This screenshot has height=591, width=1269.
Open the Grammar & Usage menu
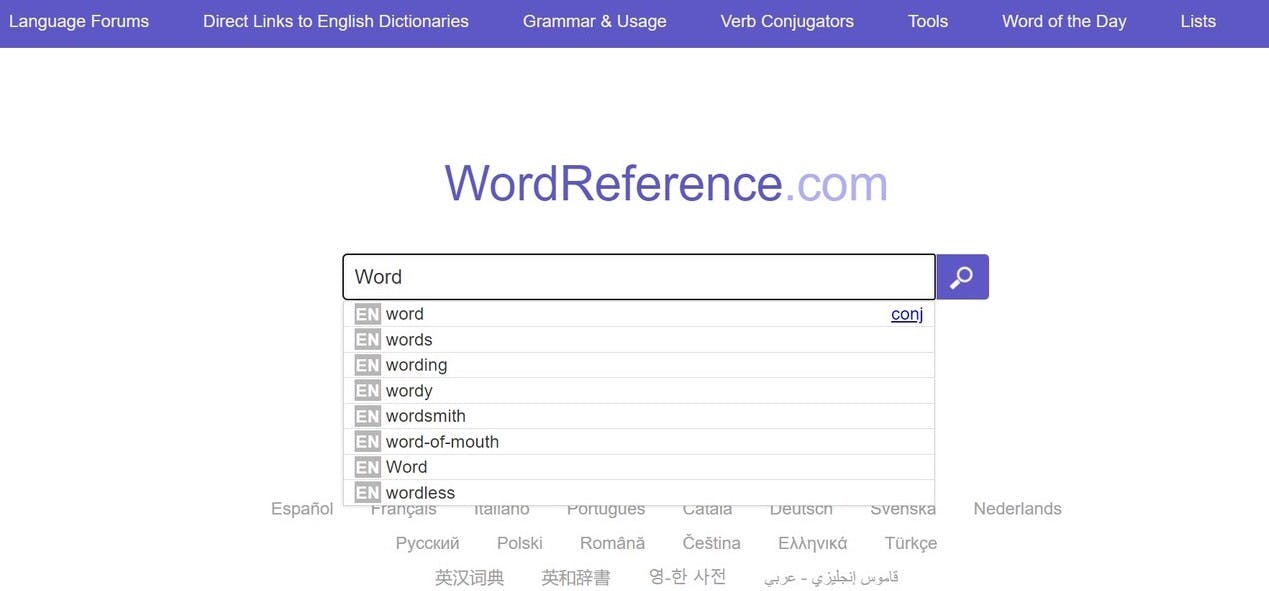pos(595,21)
